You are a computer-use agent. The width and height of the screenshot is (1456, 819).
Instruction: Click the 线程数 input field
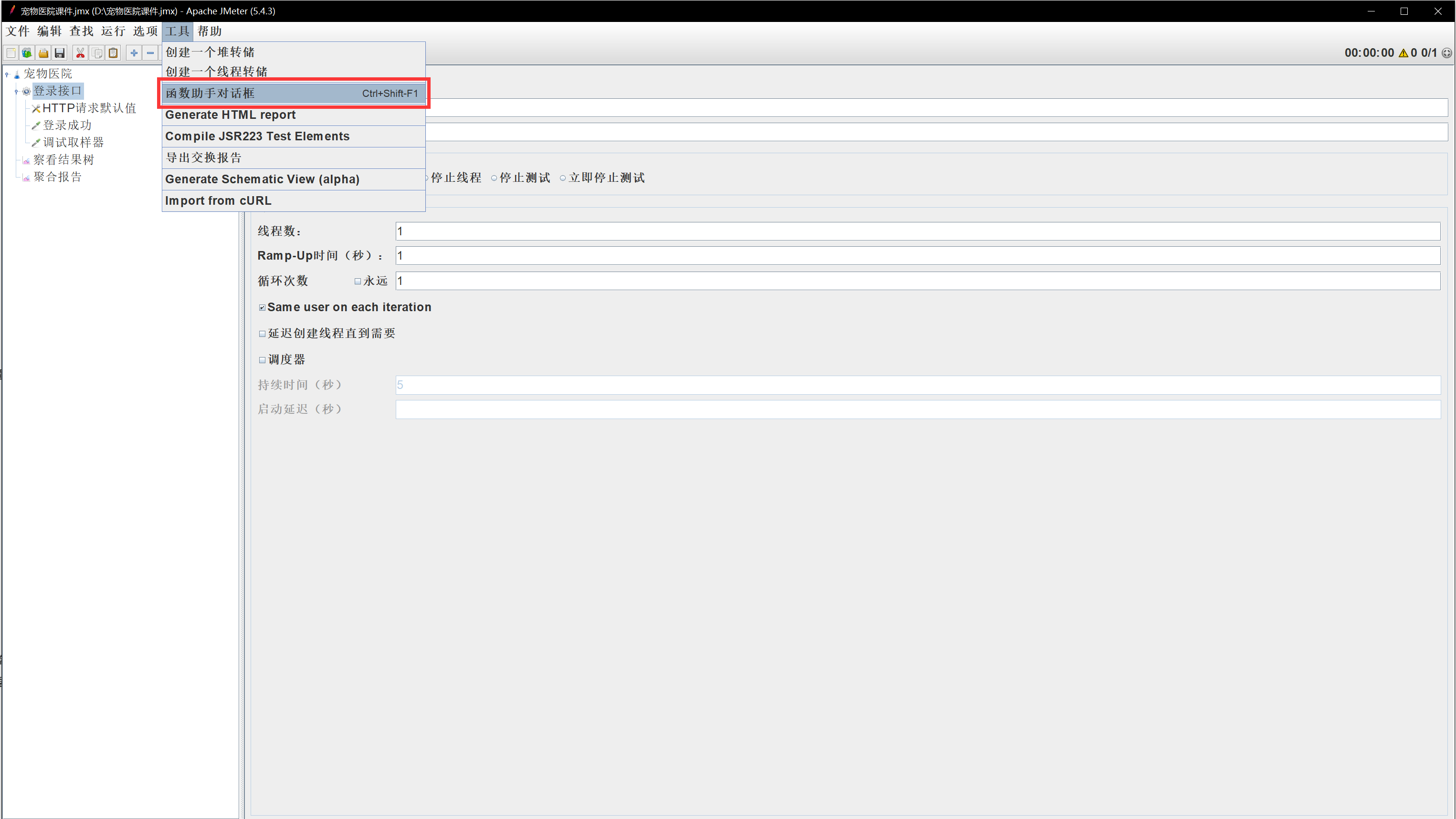(917, 231)
